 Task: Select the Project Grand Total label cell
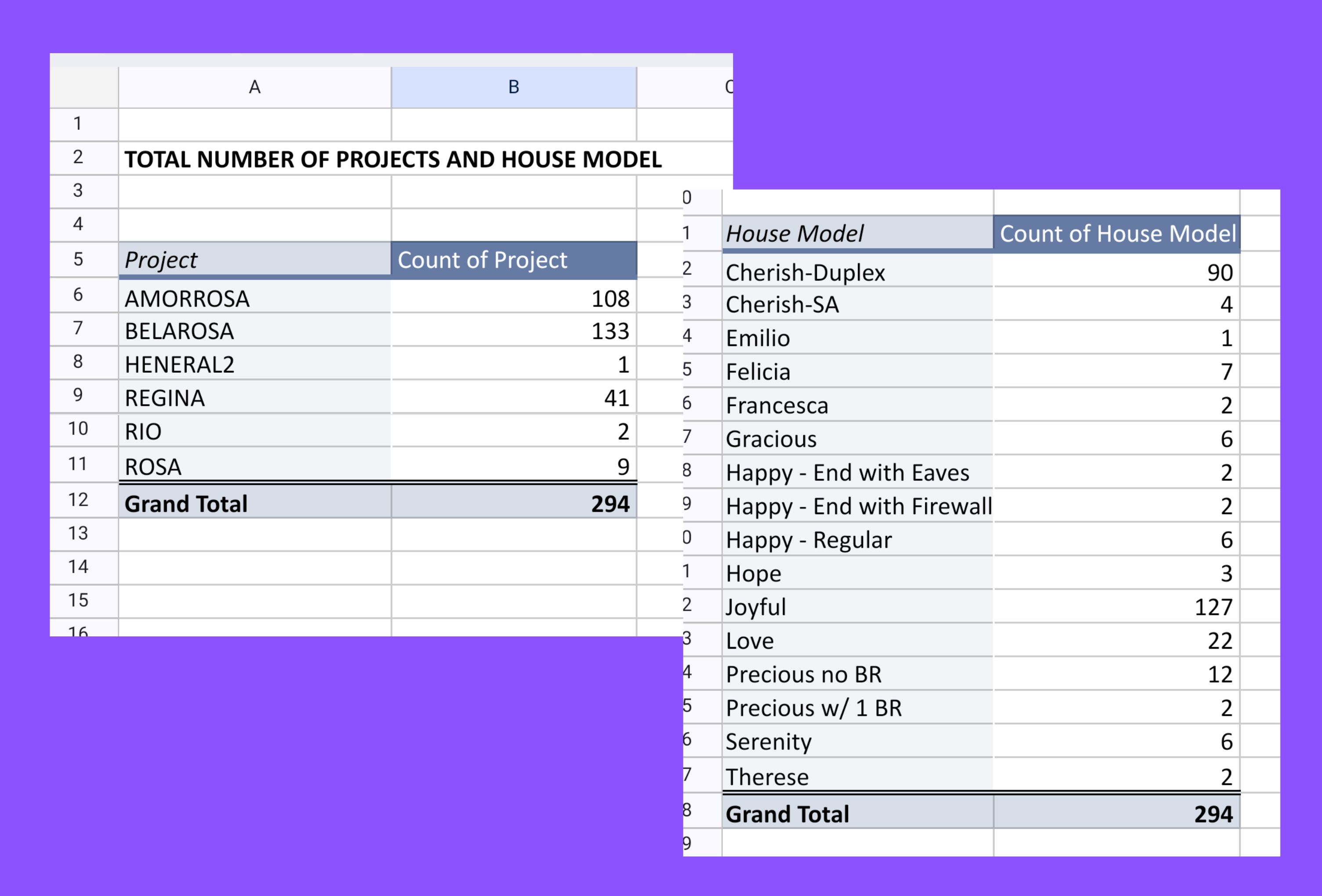pos(254,503)
